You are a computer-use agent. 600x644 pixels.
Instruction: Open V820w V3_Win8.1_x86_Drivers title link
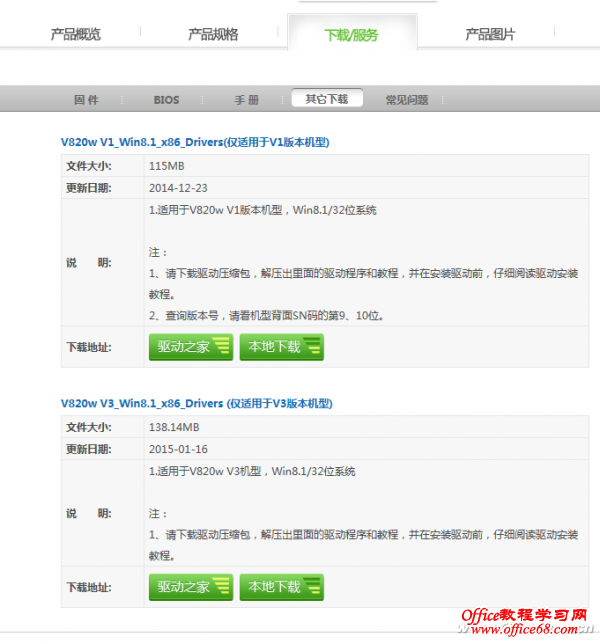(197, 403)
